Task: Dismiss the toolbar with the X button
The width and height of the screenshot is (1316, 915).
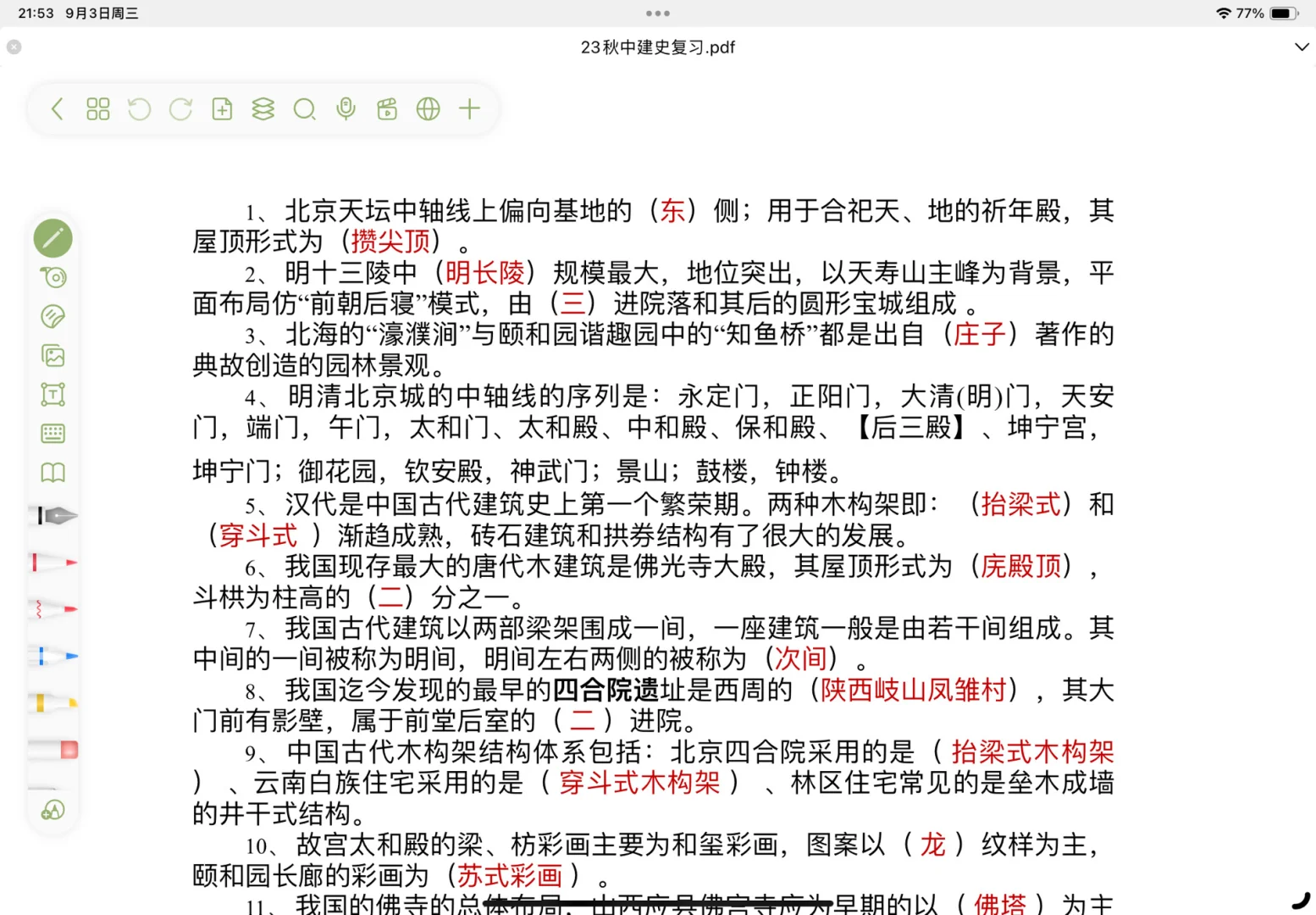Action: [13, 47]
